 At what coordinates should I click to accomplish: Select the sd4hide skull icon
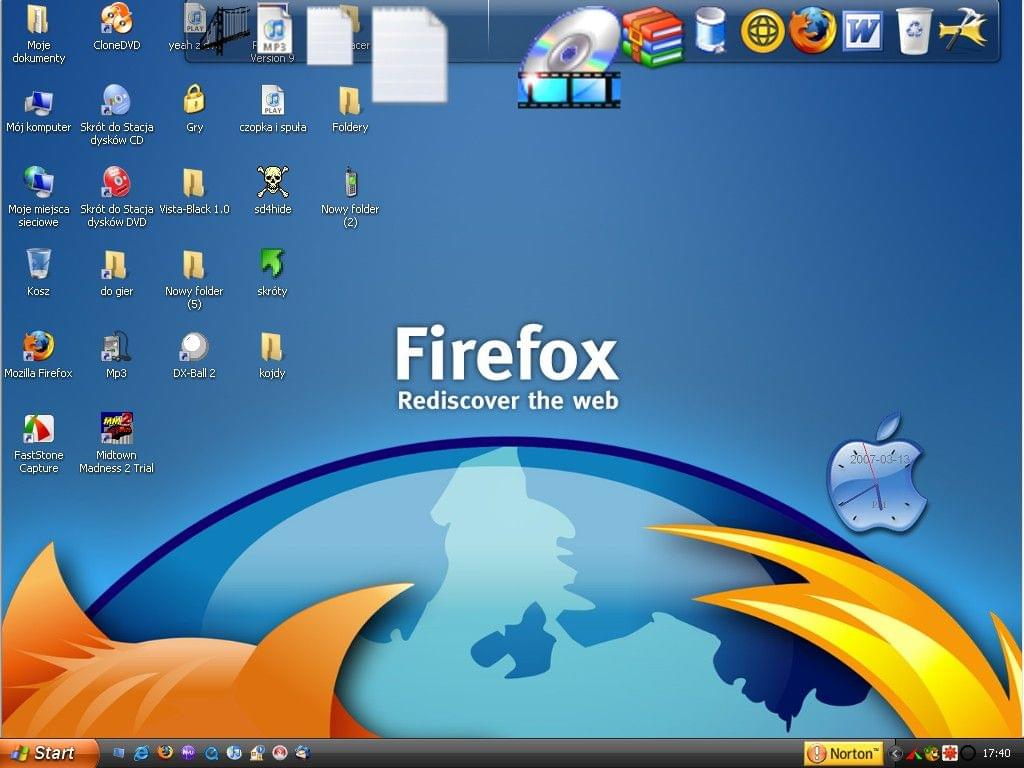point(272,183)
